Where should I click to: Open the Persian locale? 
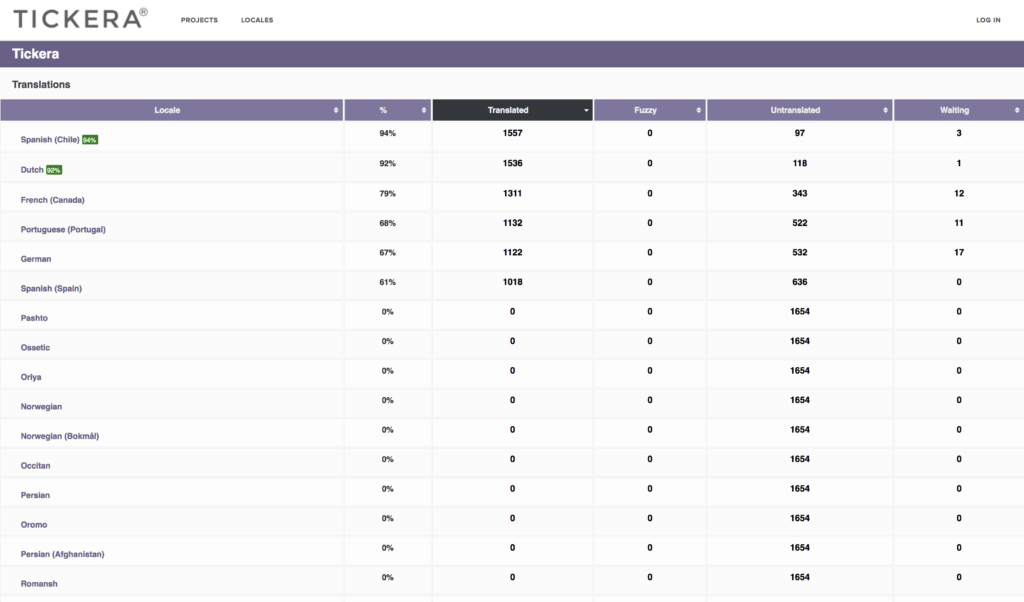tap(35, 495)
